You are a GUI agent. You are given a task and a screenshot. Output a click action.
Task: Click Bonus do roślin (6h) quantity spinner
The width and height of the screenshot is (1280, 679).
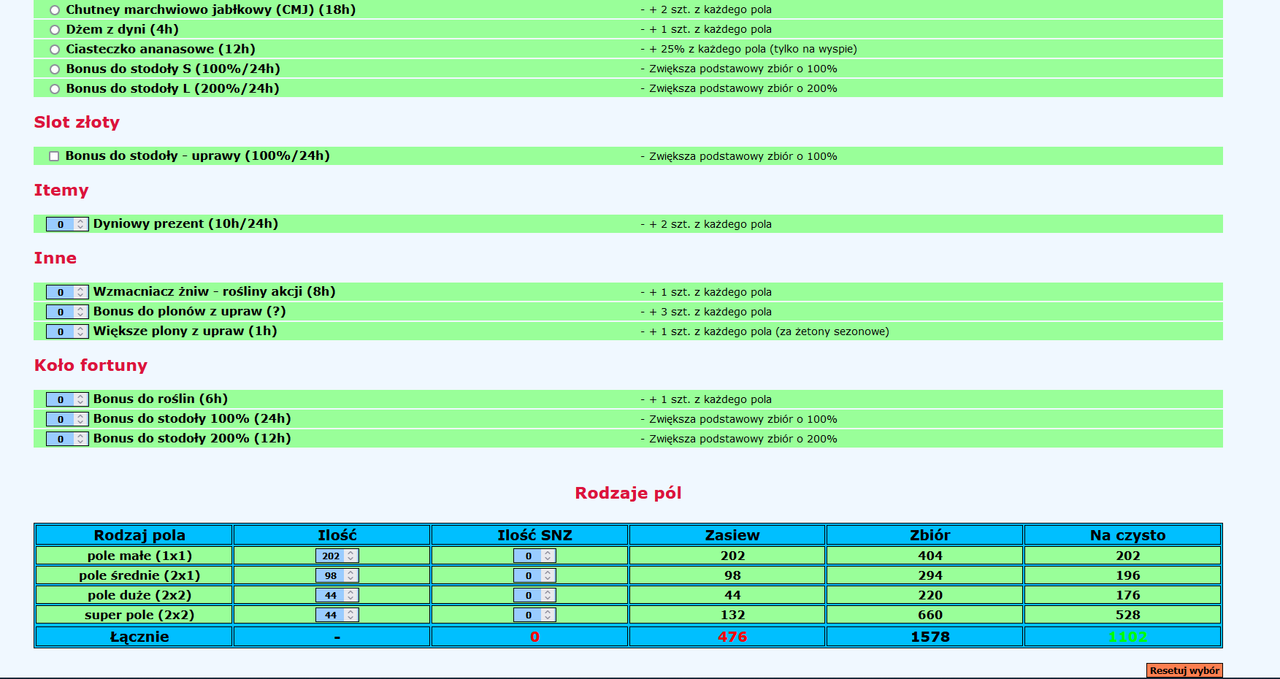[x=67, y=399]
